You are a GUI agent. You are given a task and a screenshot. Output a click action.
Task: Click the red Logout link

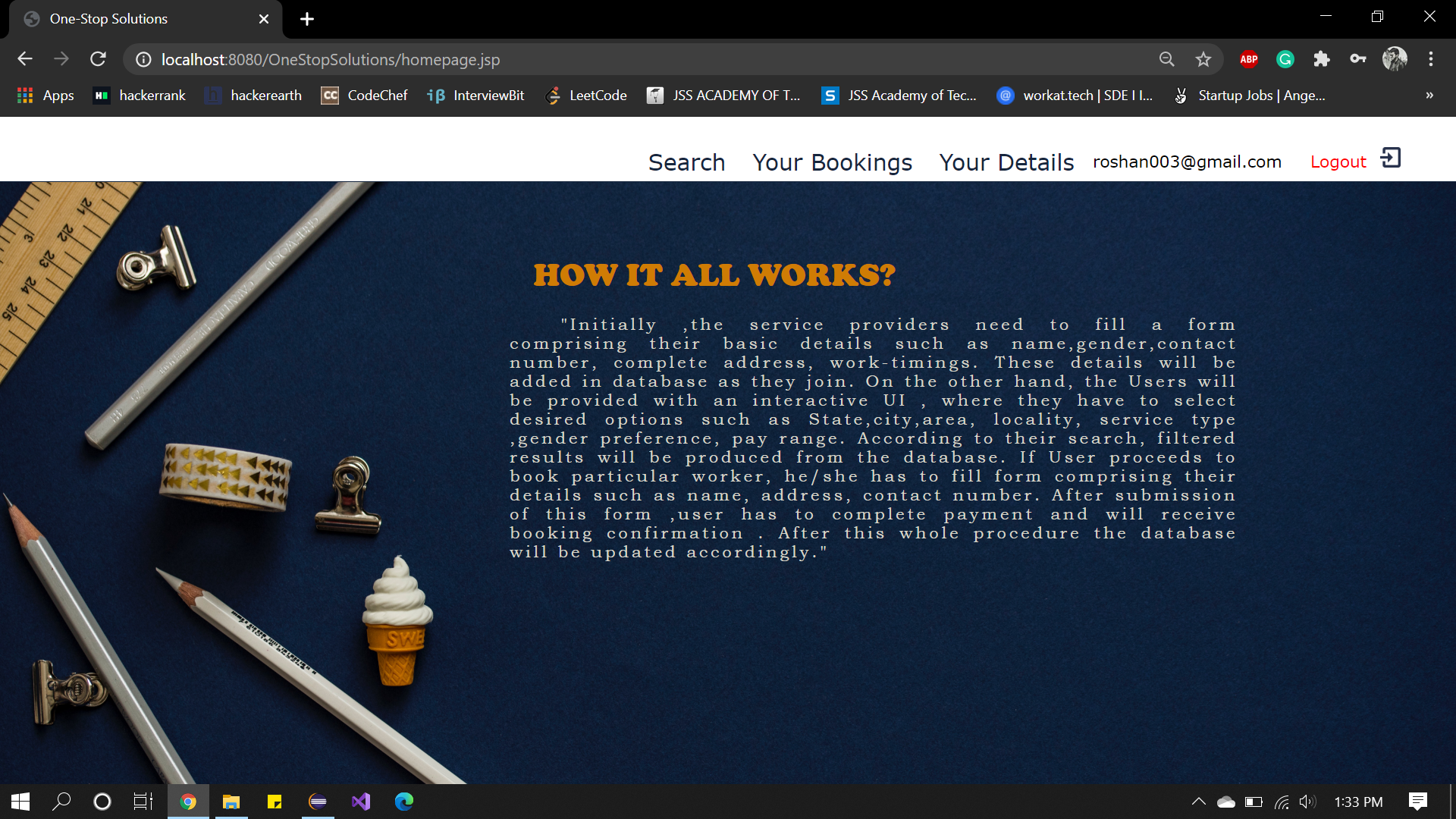(x=1338, y=162)
